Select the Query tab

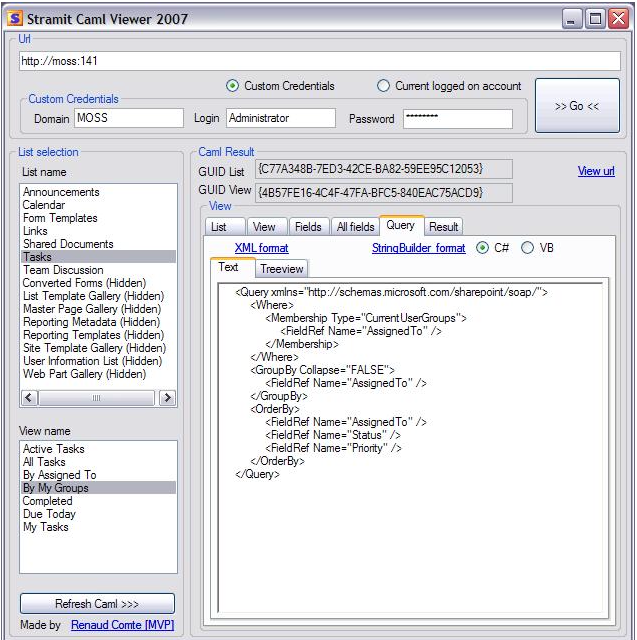tap(402, 225)
